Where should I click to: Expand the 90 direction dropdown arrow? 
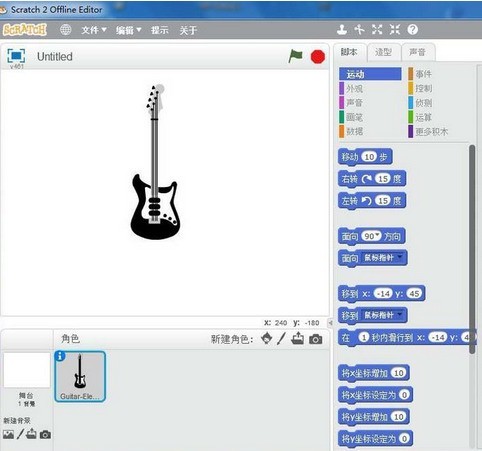tap(377, 235)
